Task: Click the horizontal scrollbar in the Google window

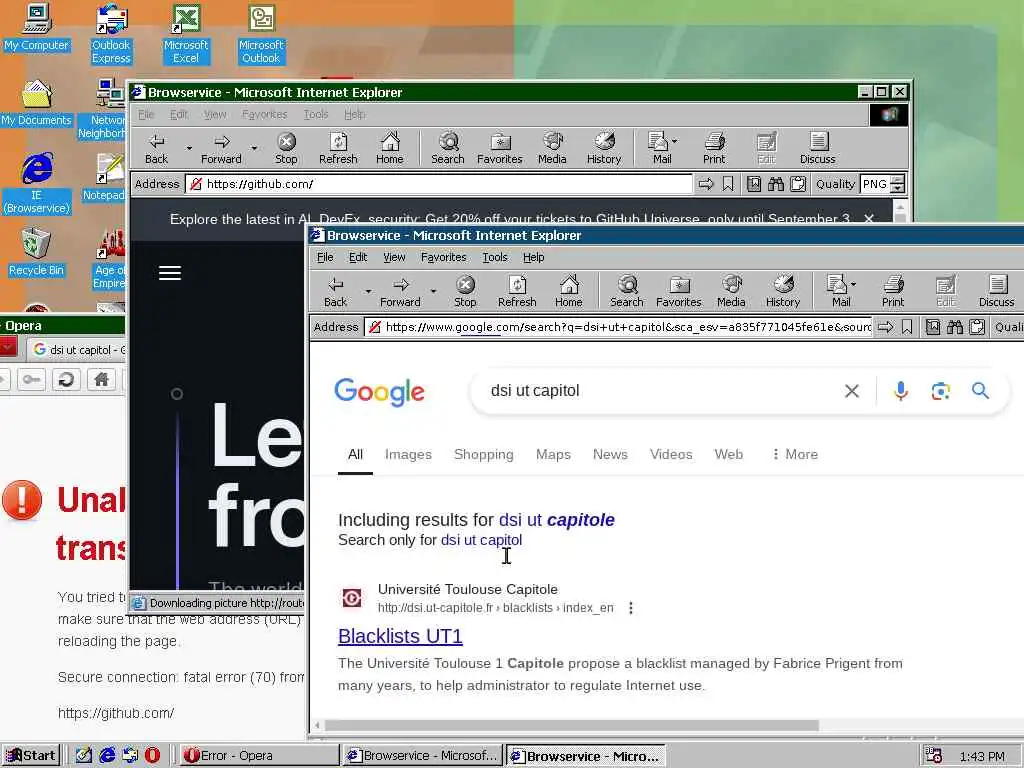Action: click(571, 726)
